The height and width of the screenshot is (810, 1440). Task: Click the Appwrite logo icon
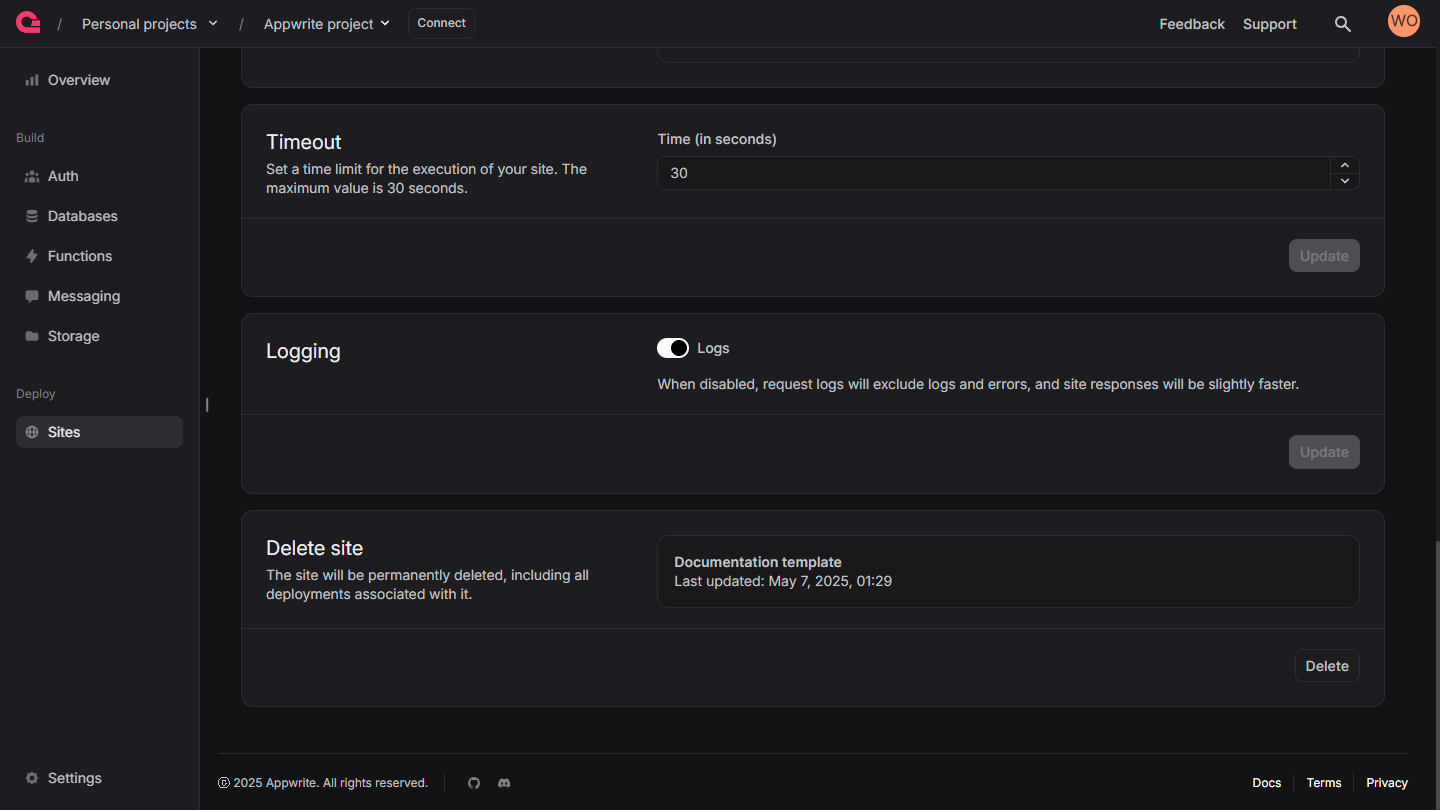[28, 23]
